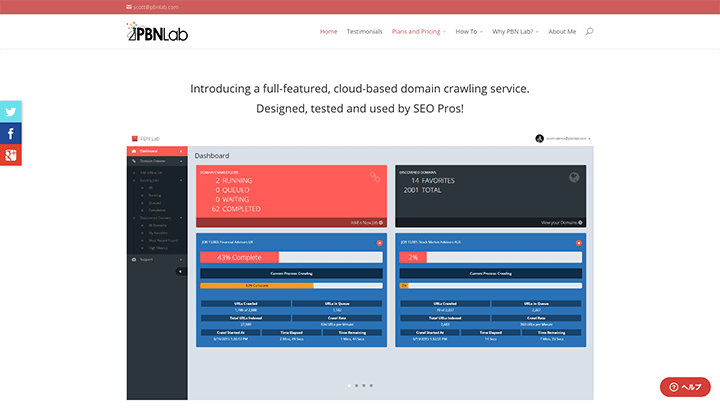The height and width of the screenshot is (413, 720).
Task: Click the 14 FAVORITES count
Action: pos(433,181)
